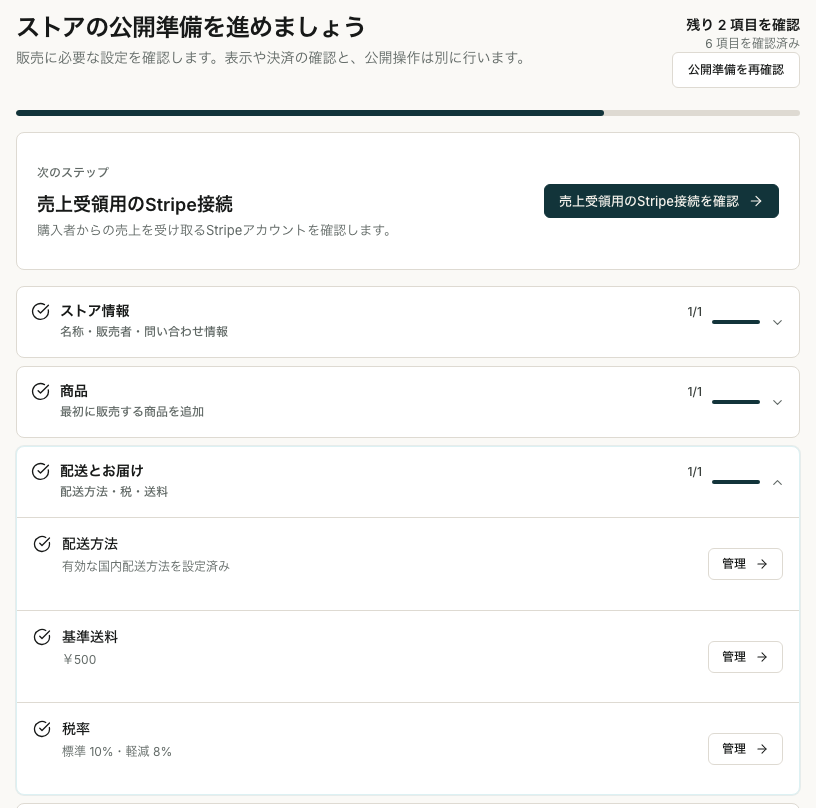
Task: Click the 公開準備を再確認 button
Action: click(x=736, y=70)
